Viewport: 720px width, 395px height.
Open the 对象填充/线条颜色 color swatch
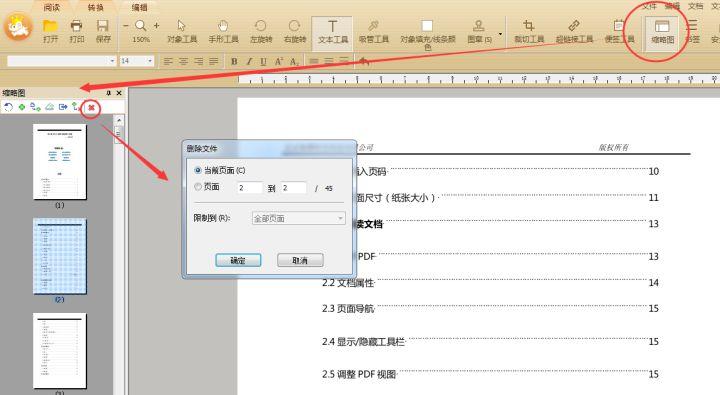pos(427,26)
